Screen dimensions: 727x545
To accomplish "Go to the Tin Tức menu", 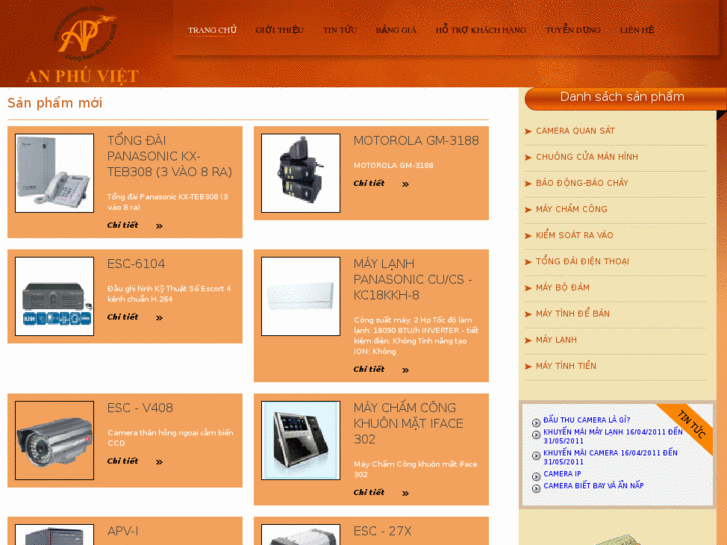I will [339, 30].
